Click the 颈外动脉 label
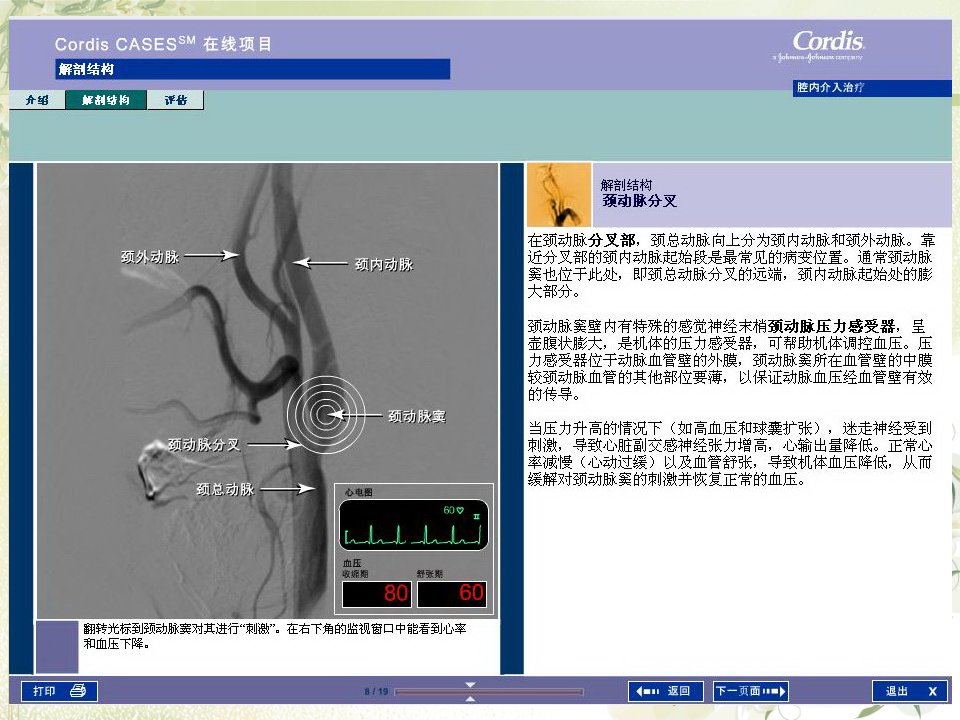This screenshot has width=960, height=720. click(150, 257)
